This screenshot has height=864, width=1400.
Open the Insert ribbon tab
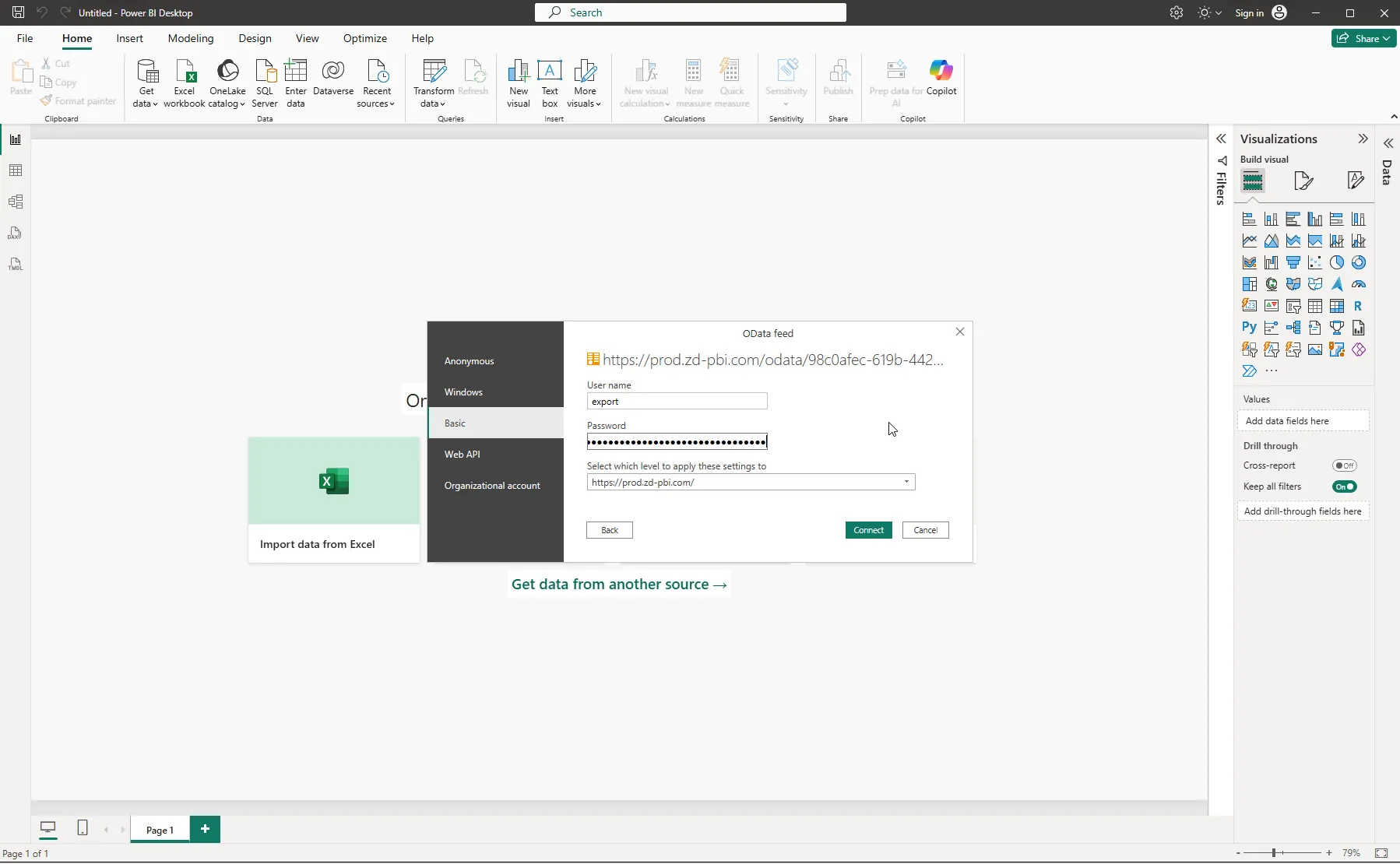(x=129, y=38)
